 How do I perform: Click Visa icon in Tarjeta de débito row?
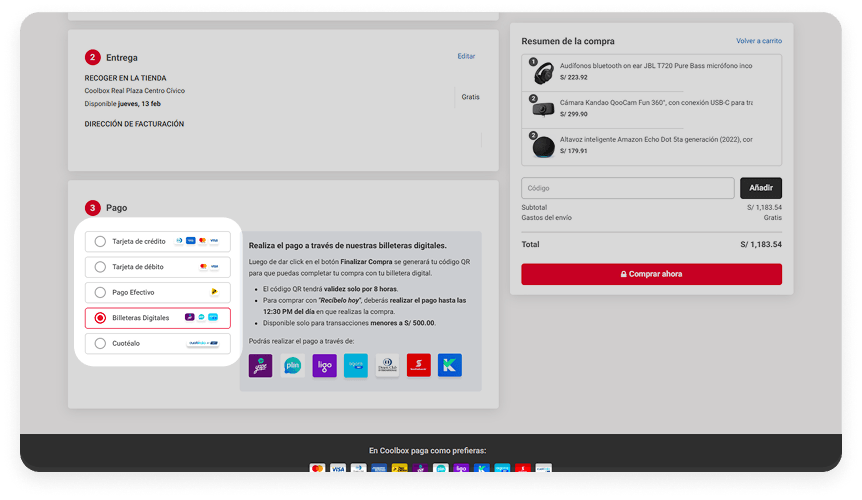214,266
